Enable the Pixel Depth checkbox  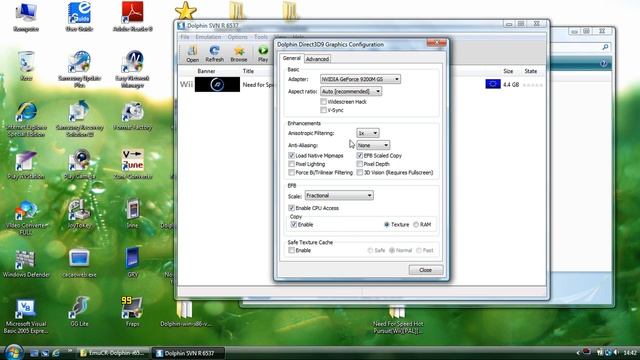pos(360,164)
